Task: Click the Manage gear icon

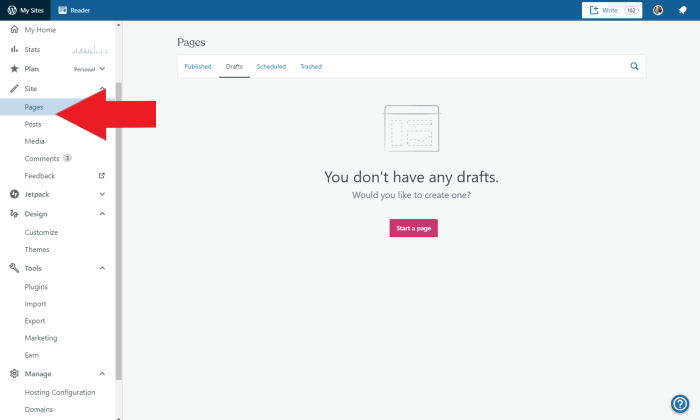Action: pos(14,374)
